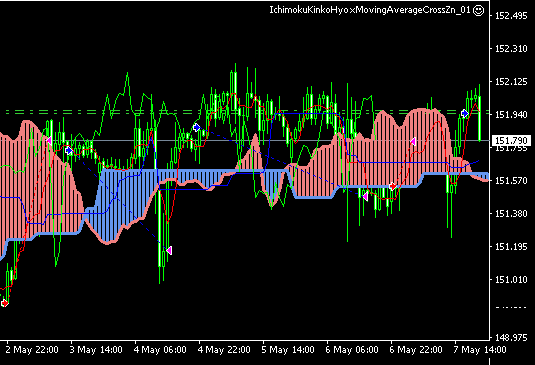Viewport: 535px width, 365px height.
Task: Select the red arrow marker below 151.010
Action: pos(4,303)
